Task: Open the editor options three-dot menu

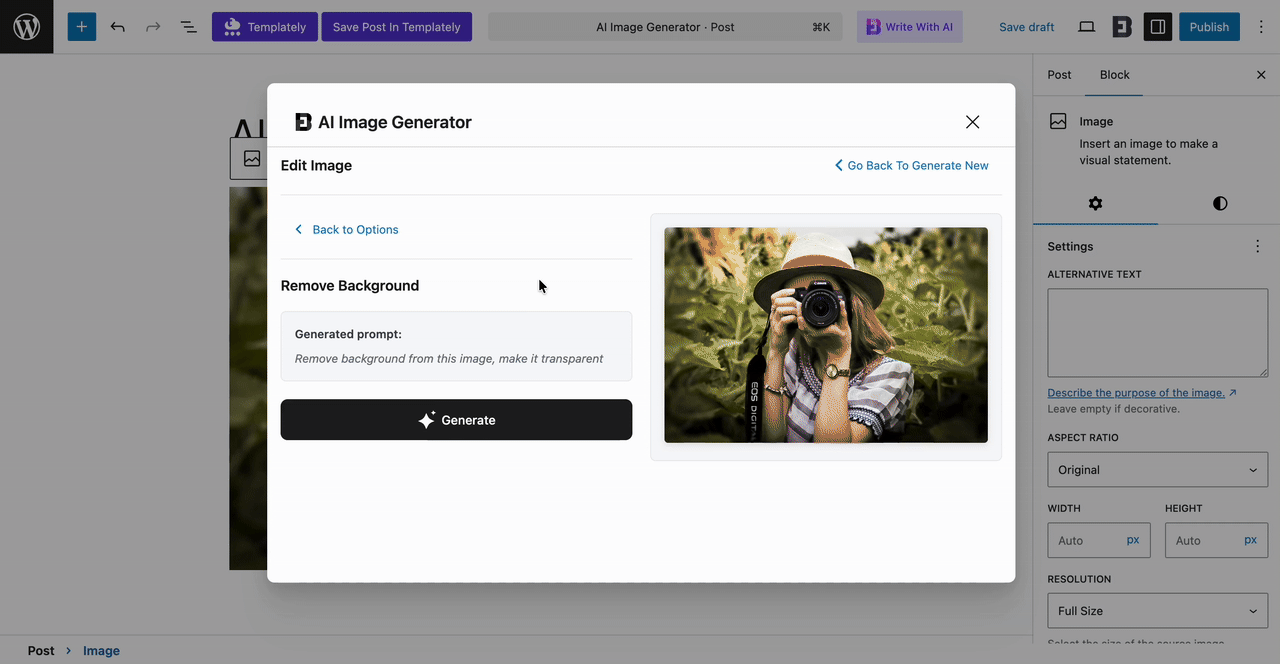Action: [x=1261, y=27]
